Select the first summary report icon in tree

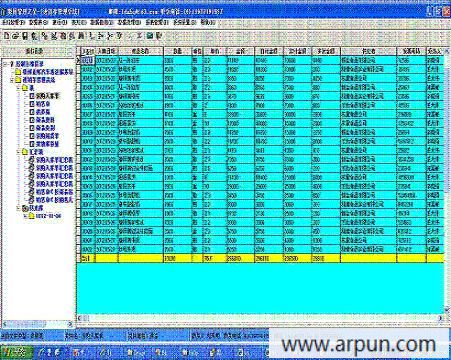point(32,160)
